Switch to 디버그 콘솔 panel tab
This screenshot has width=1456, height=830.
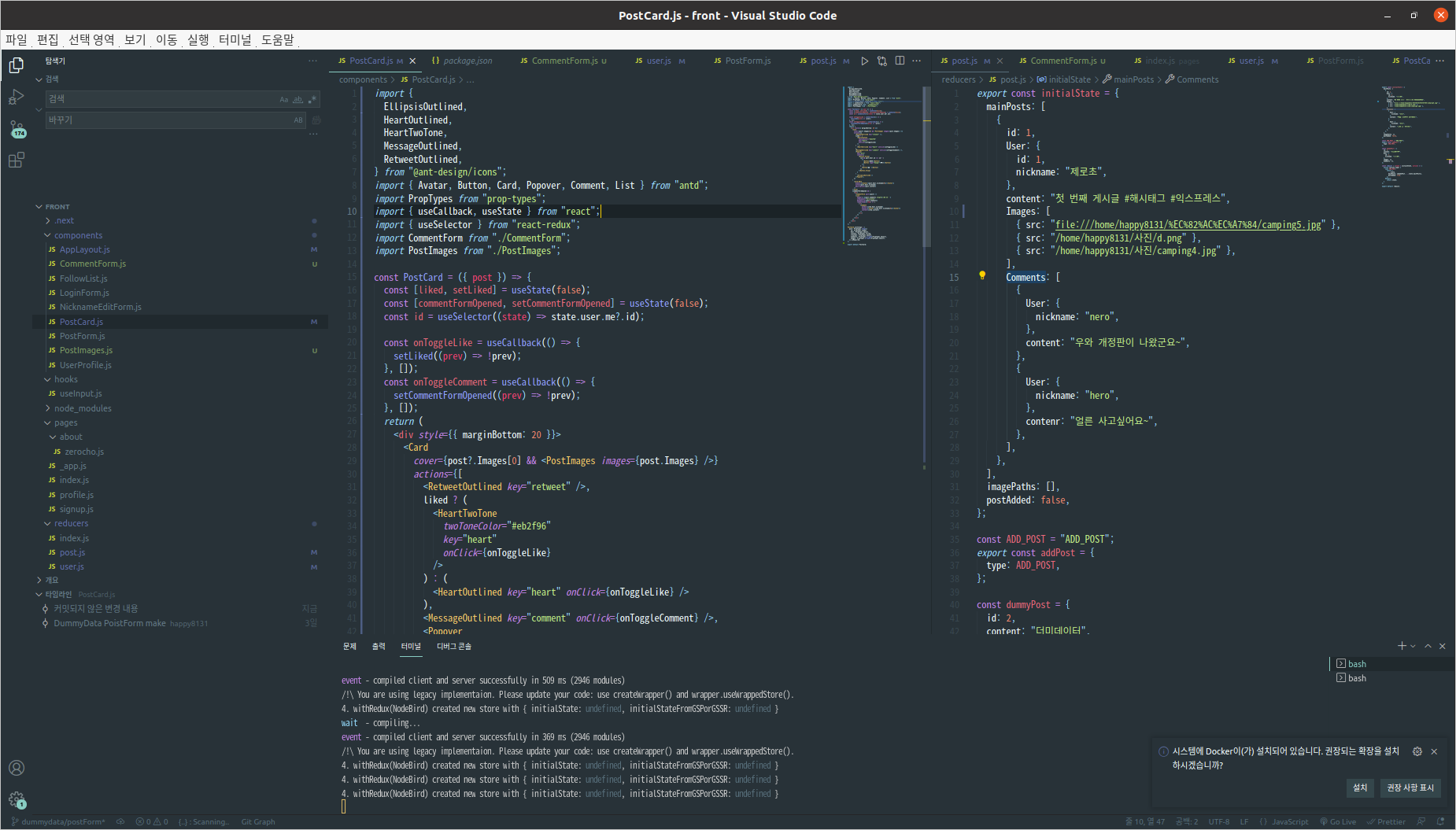pyautogui.click(x=454, y=646)
